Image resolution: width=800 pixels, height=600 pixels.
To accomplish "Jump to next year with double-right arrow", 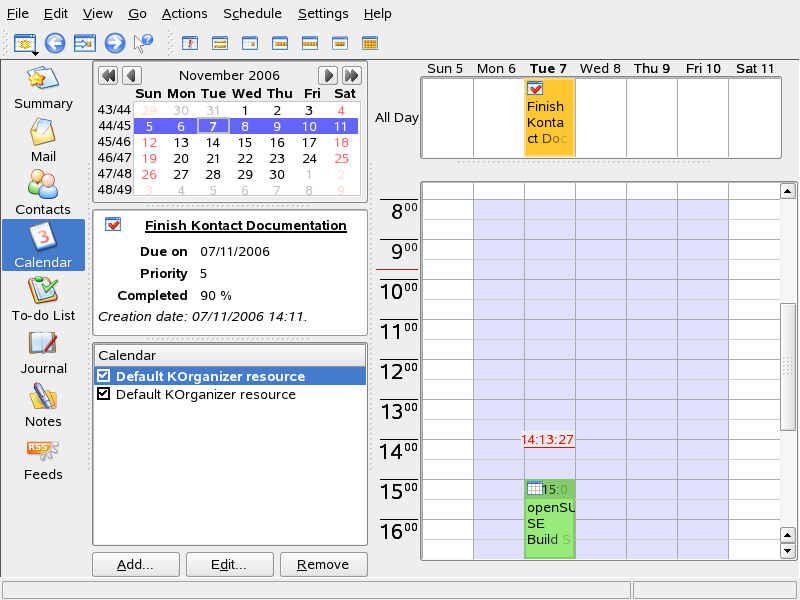I will 352,76.
